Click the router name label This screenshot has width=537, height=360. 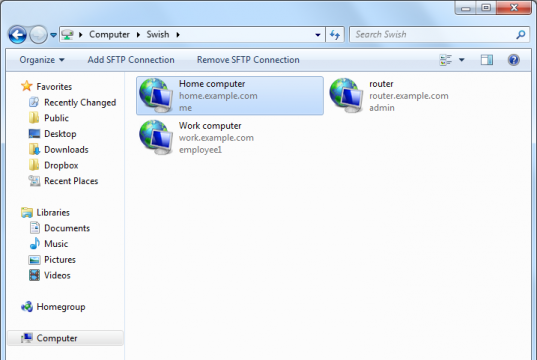(381, 84)
